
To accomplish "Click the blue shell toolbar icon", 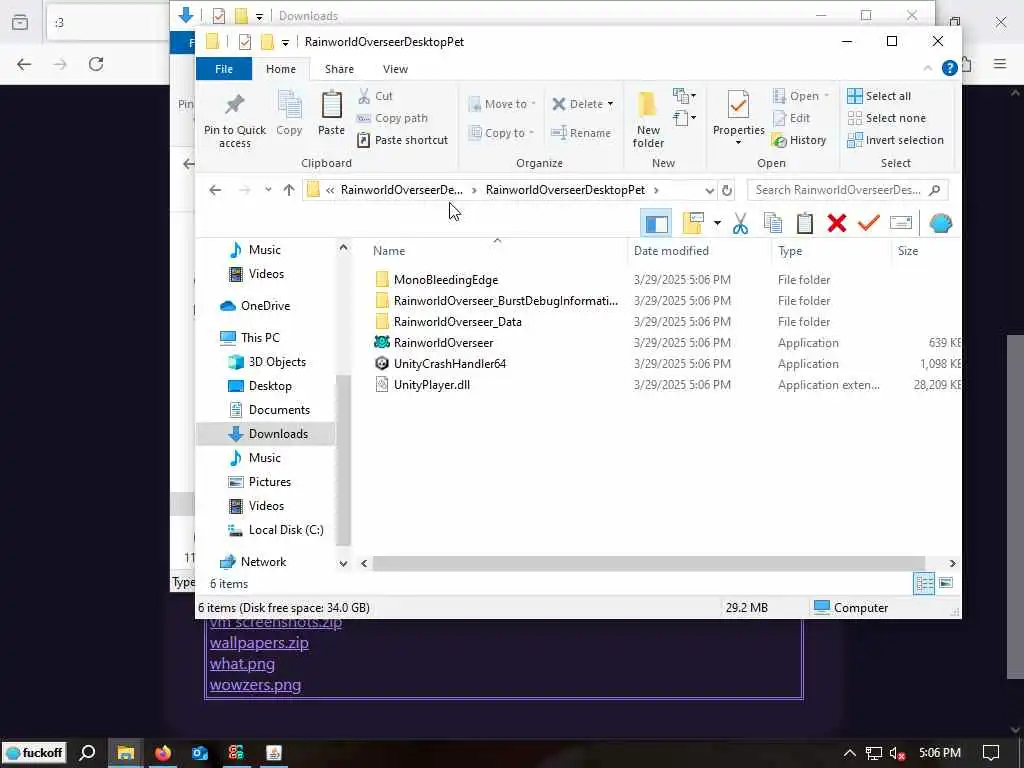I will [x=940, y=223].
